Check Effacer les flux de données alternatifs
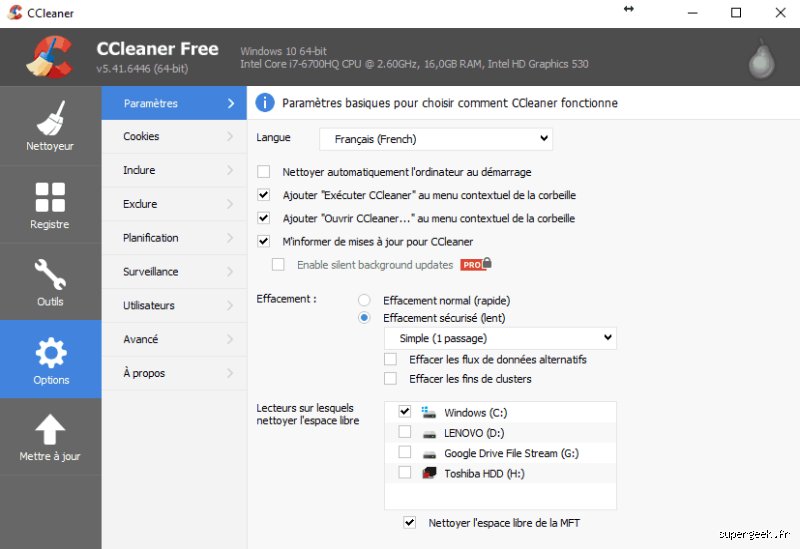The height and width of the screenshot is (549, 800). click(x=390, y=359)
